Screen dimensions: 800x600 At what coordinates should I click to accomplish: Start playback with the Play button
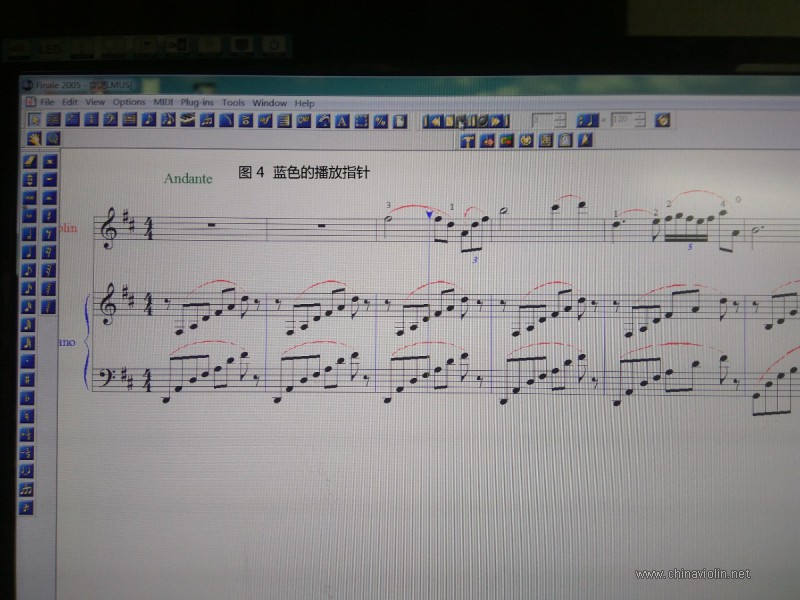click(461, 121)
